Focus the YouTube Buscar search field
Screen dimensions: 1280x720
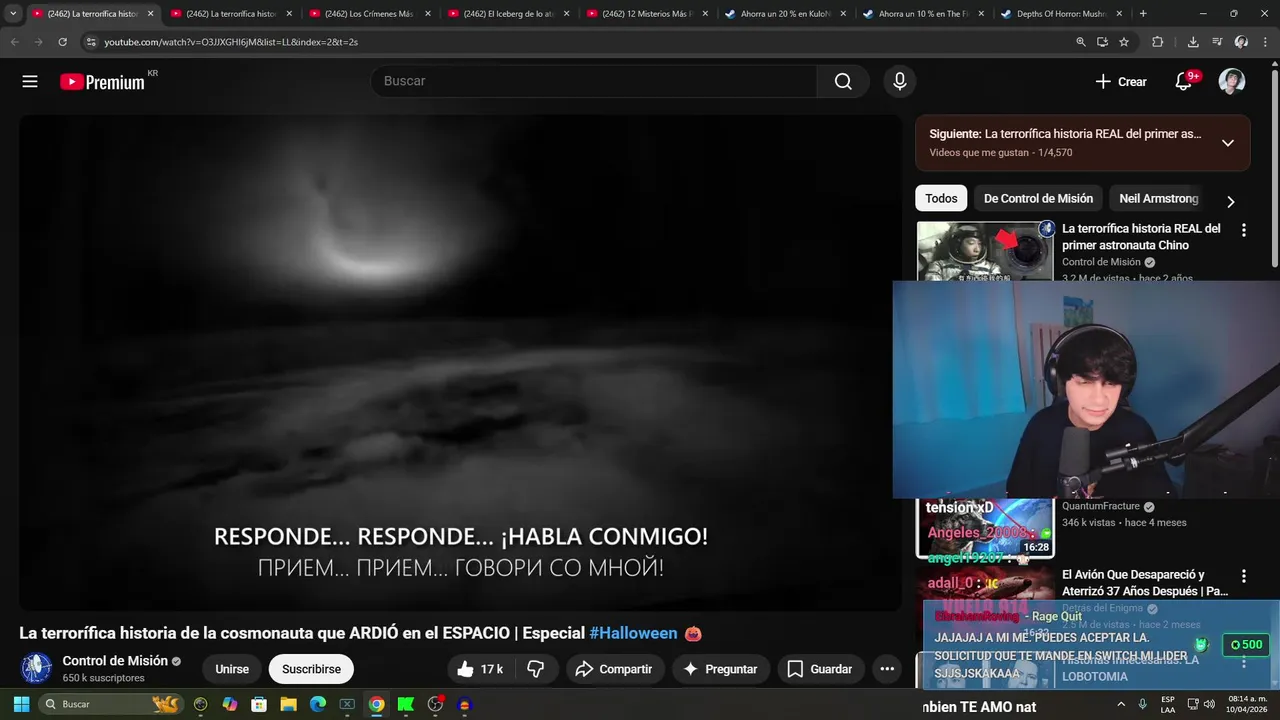click(x=594, y=81)
